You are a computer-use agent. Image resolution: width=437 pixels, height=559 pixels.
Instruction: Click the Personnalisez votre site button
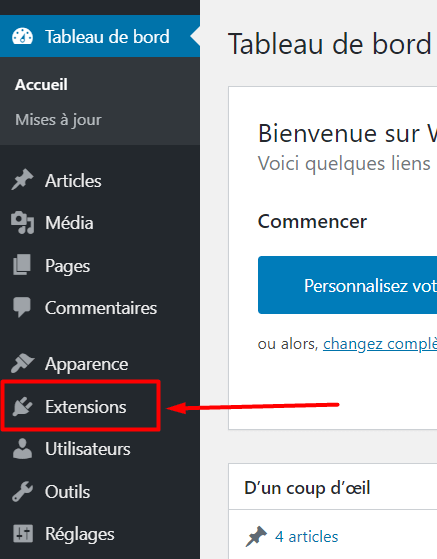[x=348, y=285]
